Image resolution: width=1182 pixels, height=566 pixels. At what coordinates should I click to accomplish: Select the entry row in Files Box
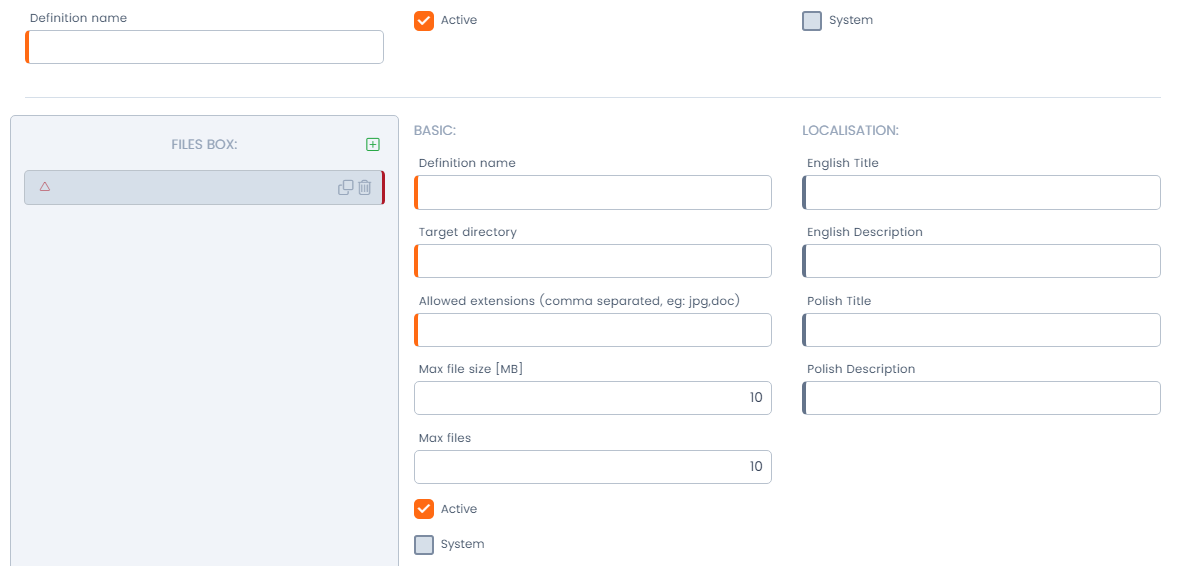coord(190,187)
